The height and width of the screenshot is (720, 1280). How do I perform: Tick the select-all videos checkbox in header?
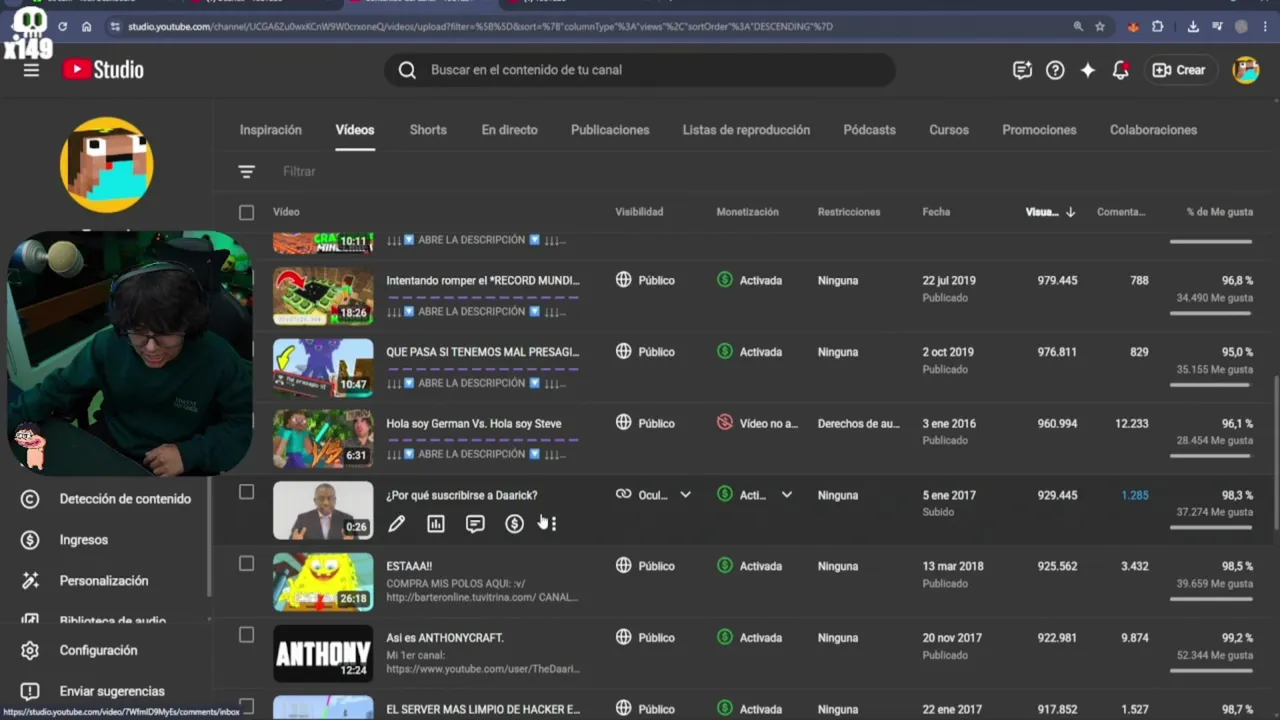247,212
